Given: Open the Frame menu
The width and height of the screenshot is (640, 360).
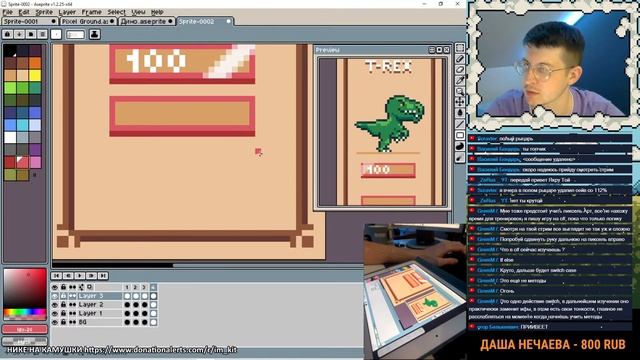Looking at the screenshot, I should [91, 12].
